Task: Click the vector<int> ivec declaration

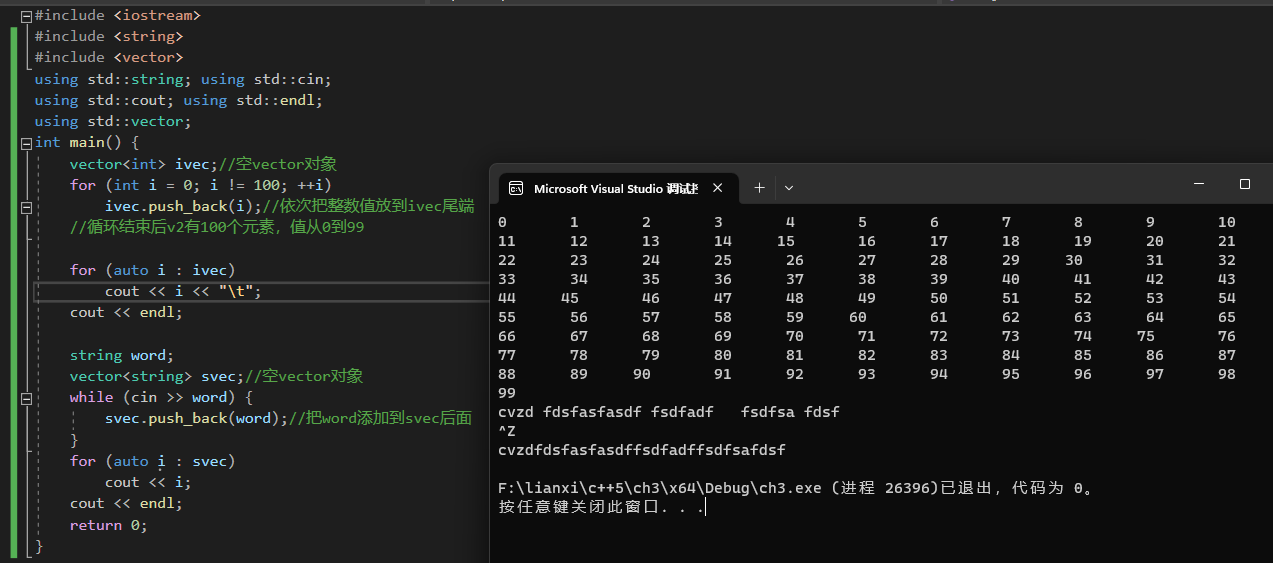Action: (140, 164)
